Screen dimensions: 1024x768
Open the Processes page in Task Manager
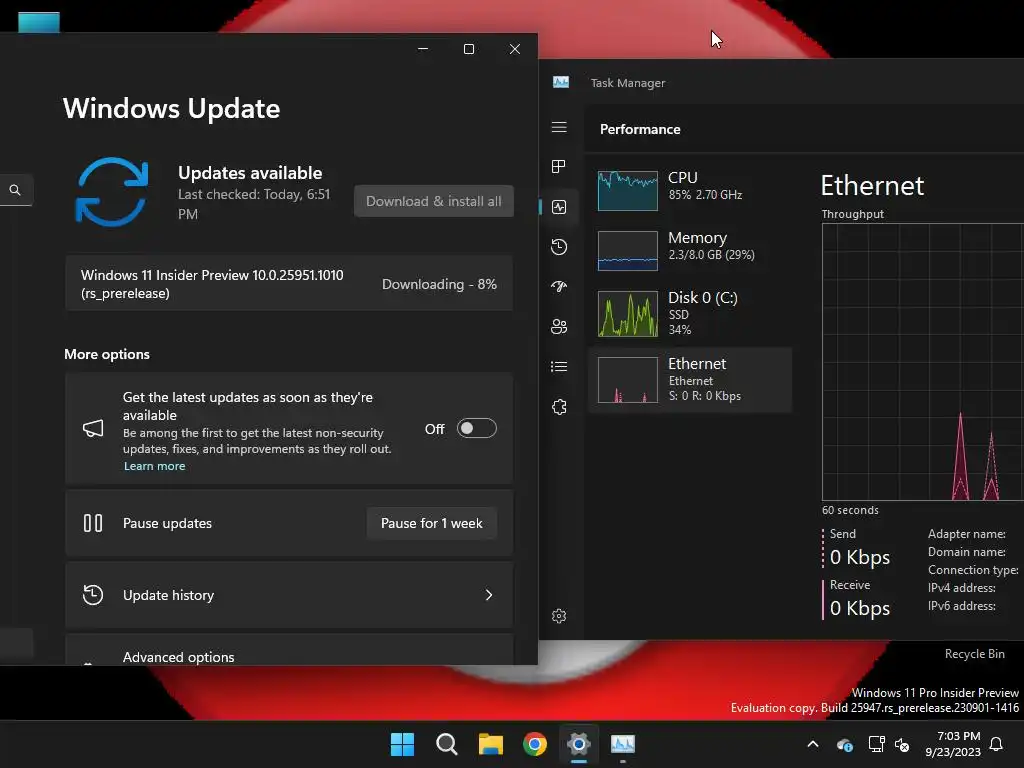[x=559, y=167]
